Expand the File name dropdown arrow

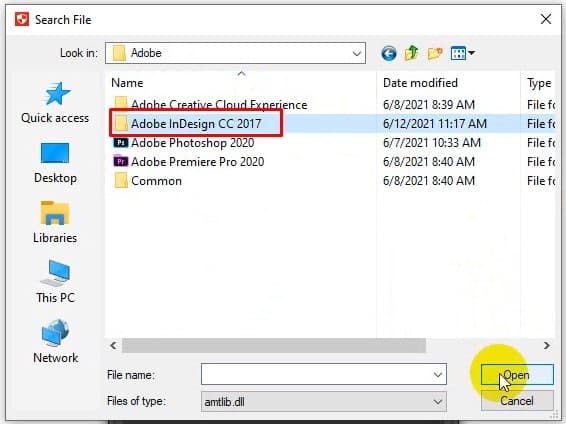437,375
